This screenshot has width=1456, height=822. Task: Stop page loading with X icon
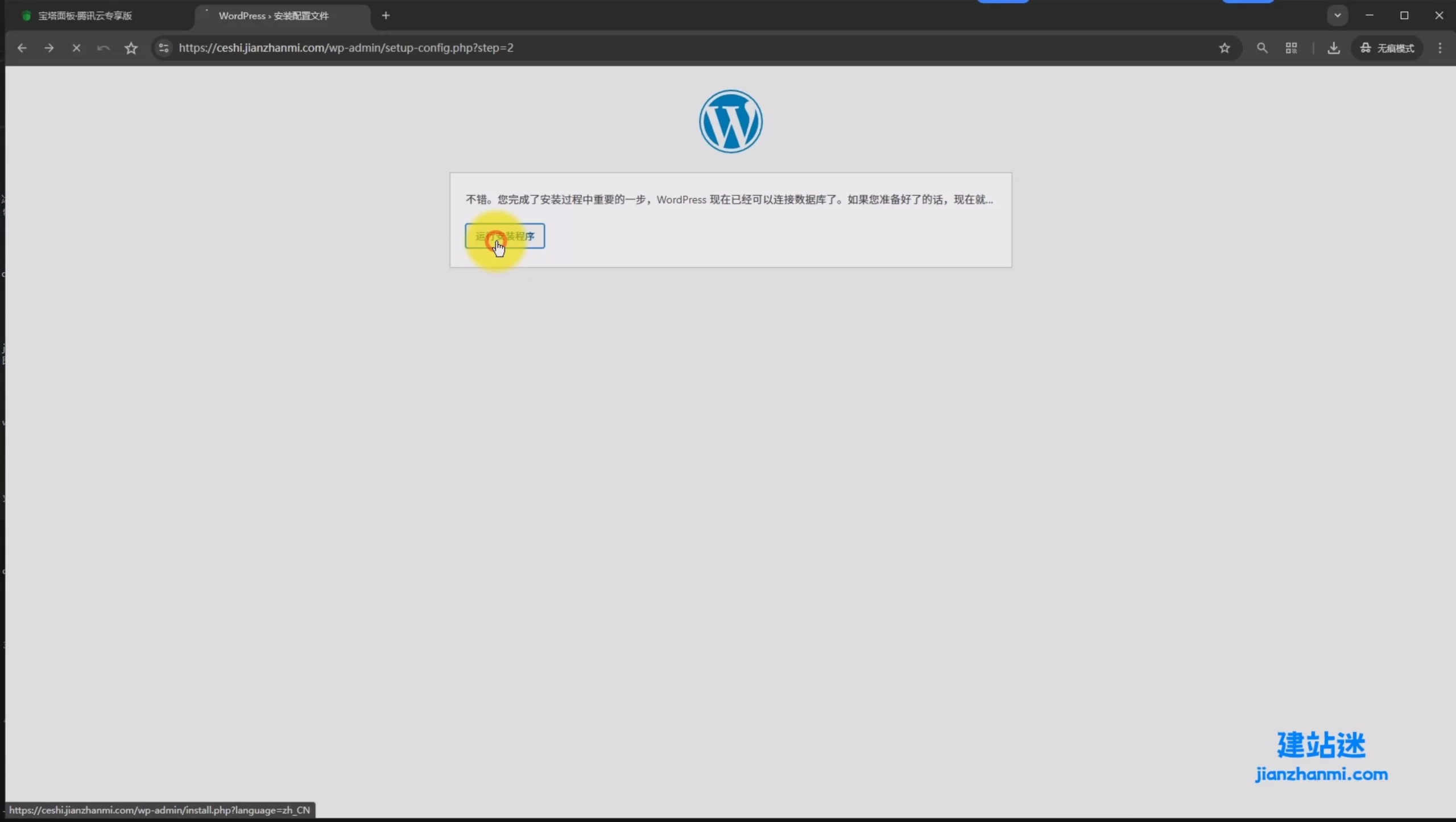point(76,48)
